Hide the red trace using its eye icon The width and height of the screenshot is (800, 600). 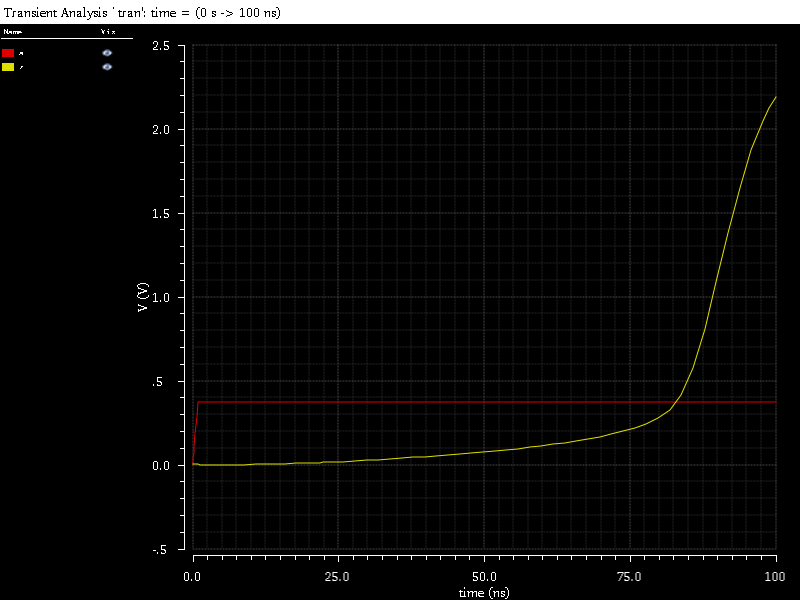point(107,53)
